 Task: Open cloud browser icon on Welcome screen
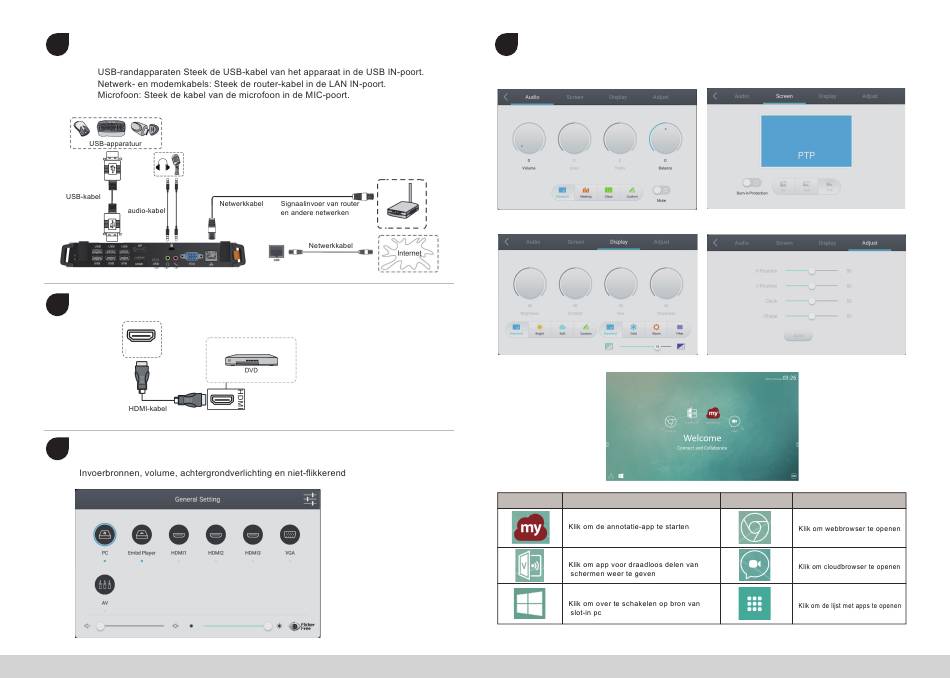tap(734, 421)
